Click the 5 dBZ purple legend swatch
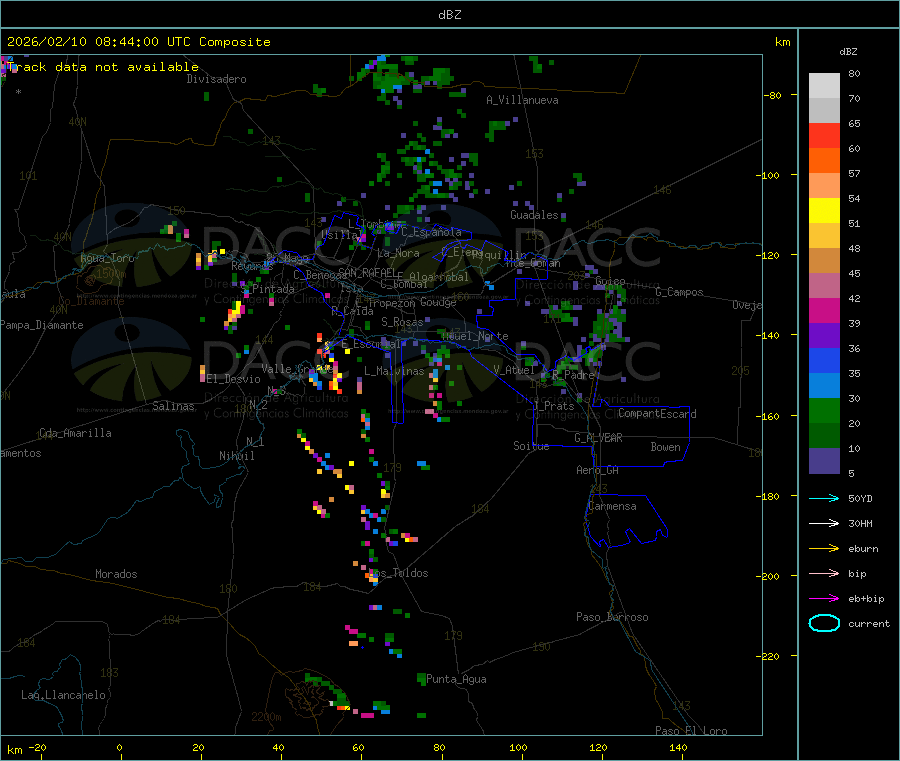Screen dimensions: 900x761 pos(824,461)
